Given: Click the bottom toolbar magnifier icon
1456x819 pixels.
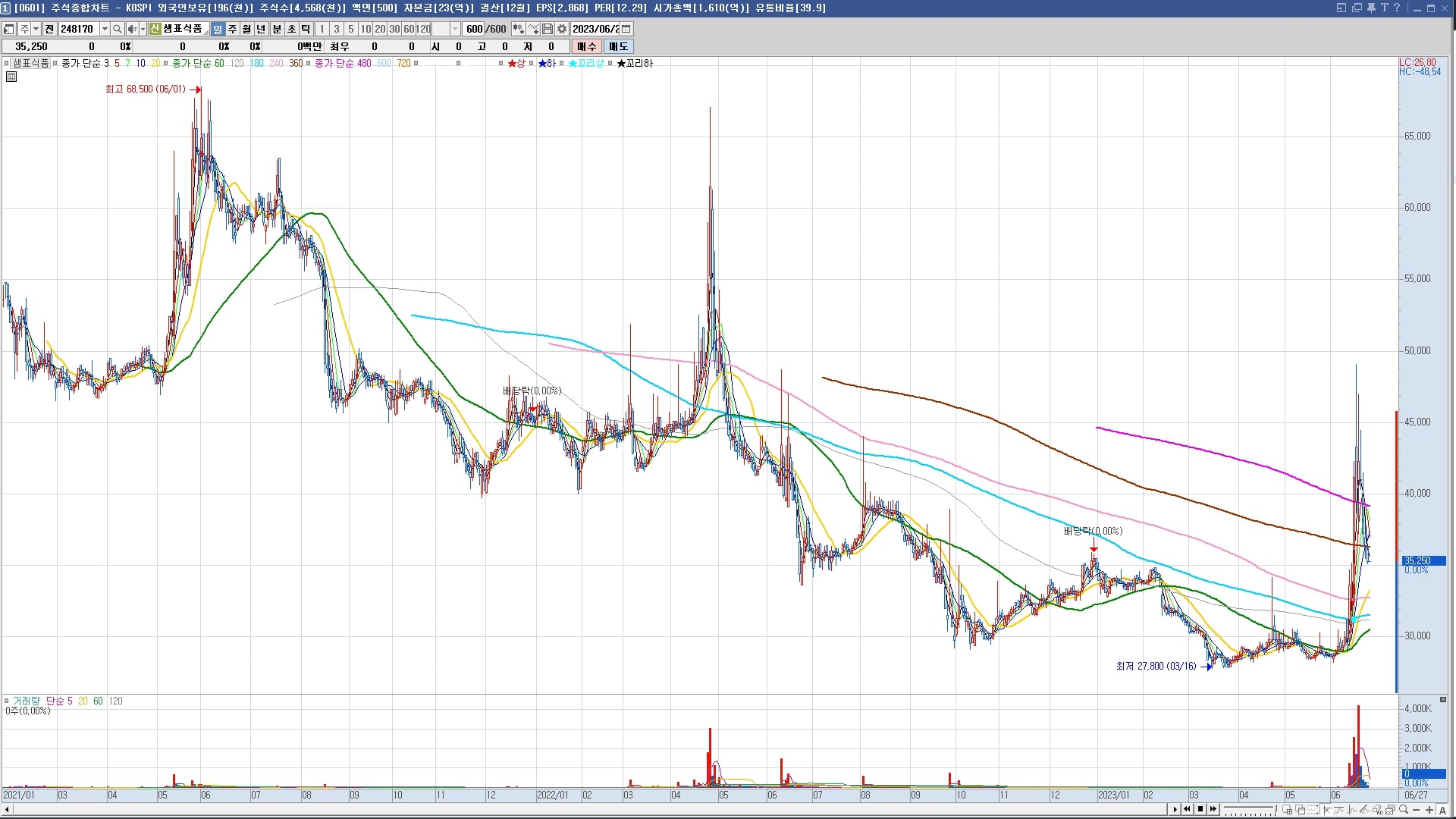Looking at the screenshot, I should [x=1404, y=809].
